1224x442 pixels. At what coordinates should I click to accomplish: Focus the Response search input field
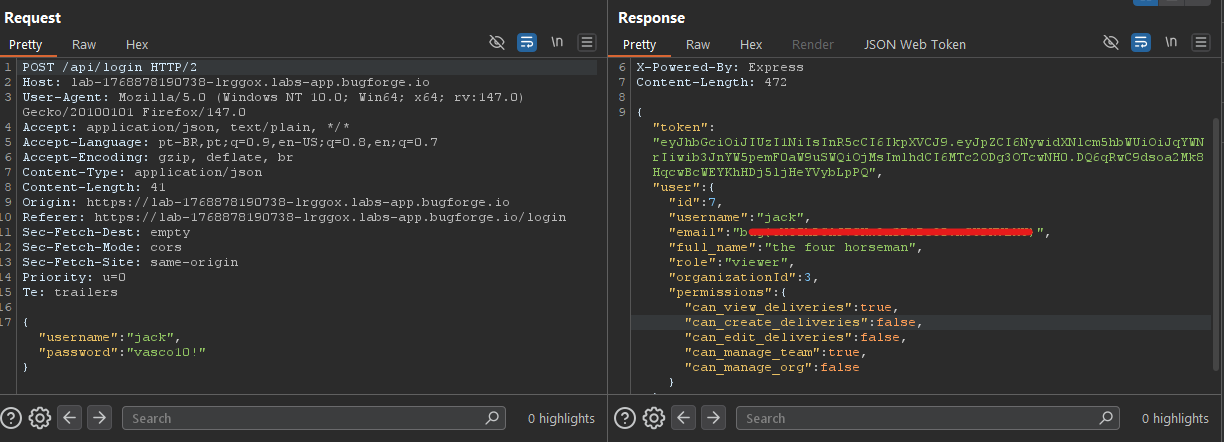point(927,418)
